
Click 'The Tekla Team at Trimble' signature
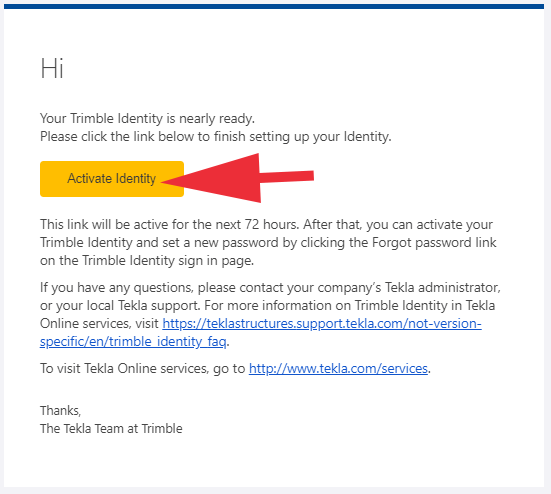pyautogui.click(x=111, y=429)
